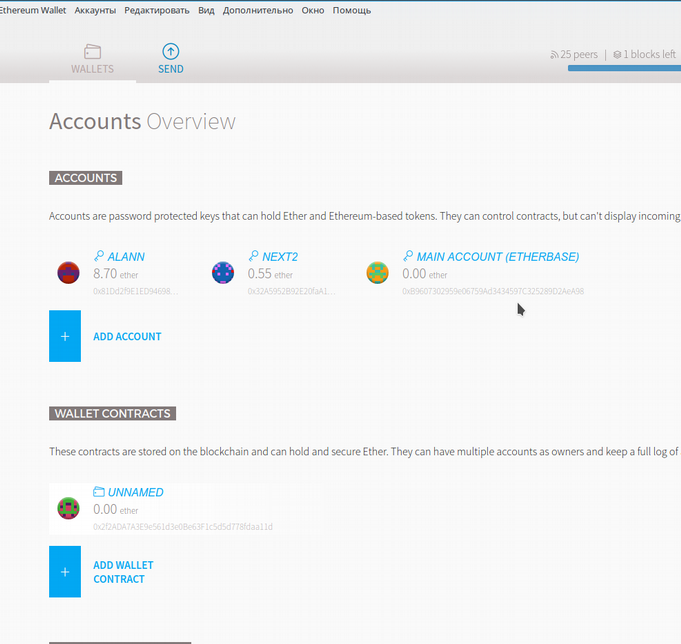
Task: Open the Ethereum Wallet application menu
Action: (33, 10)
